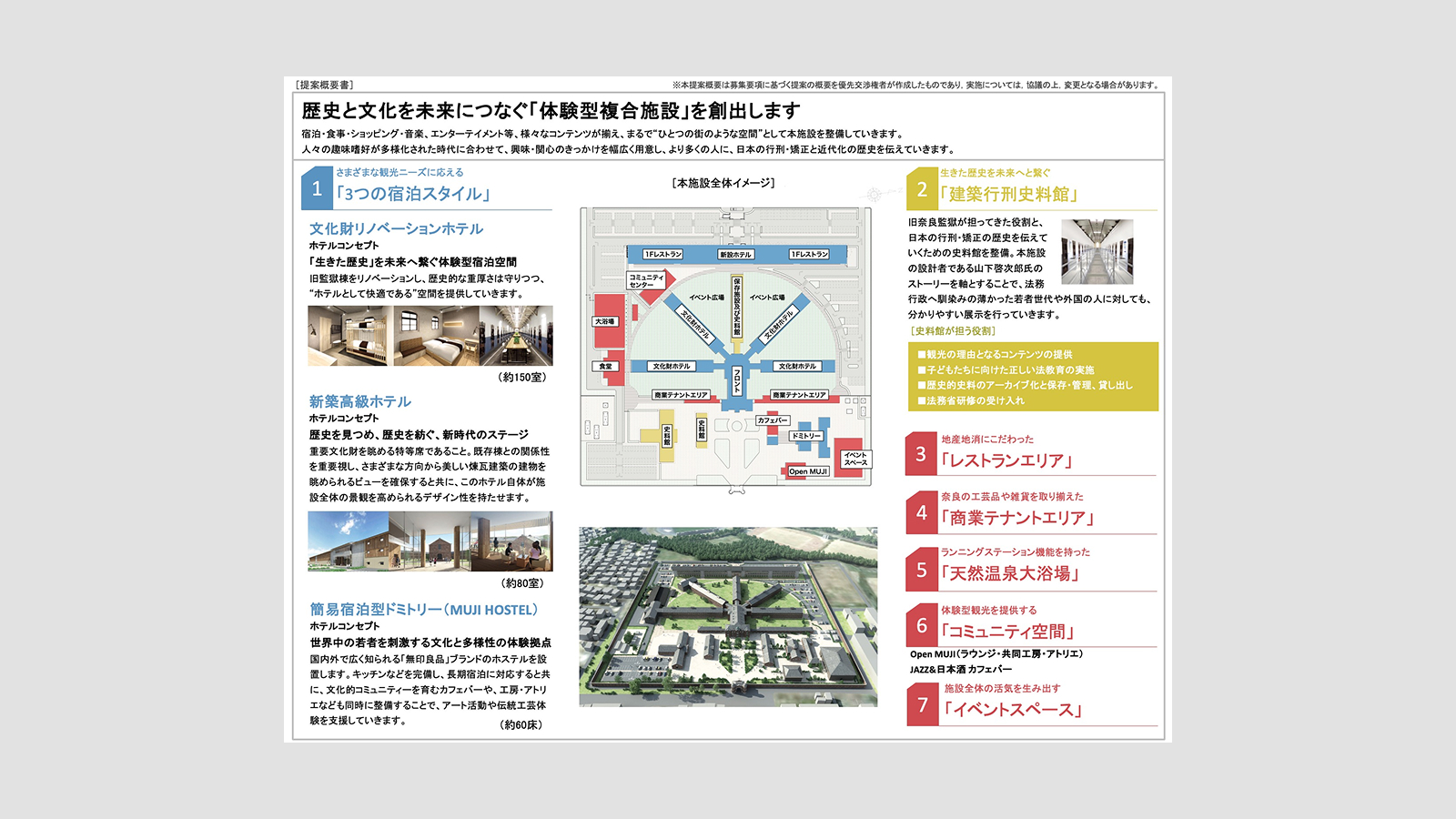Screen dimensions: 1456x819
Task: Open the 文化財リノベーションホテル heading
Action: point(396,228)
